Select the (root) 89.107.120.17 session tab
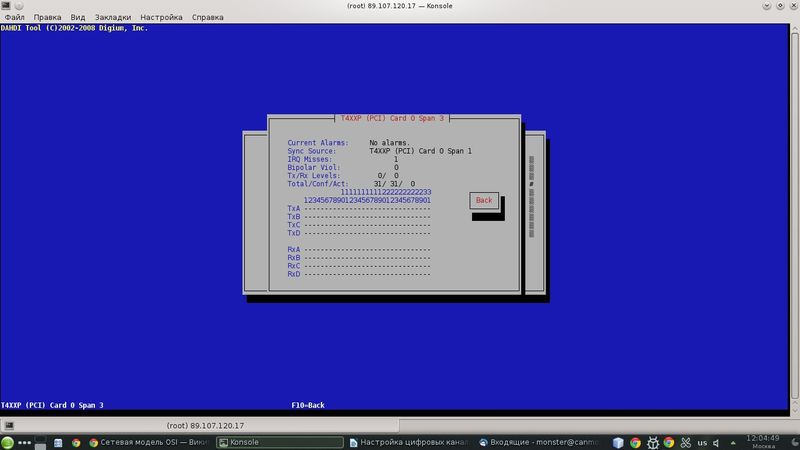 [211, 423]
